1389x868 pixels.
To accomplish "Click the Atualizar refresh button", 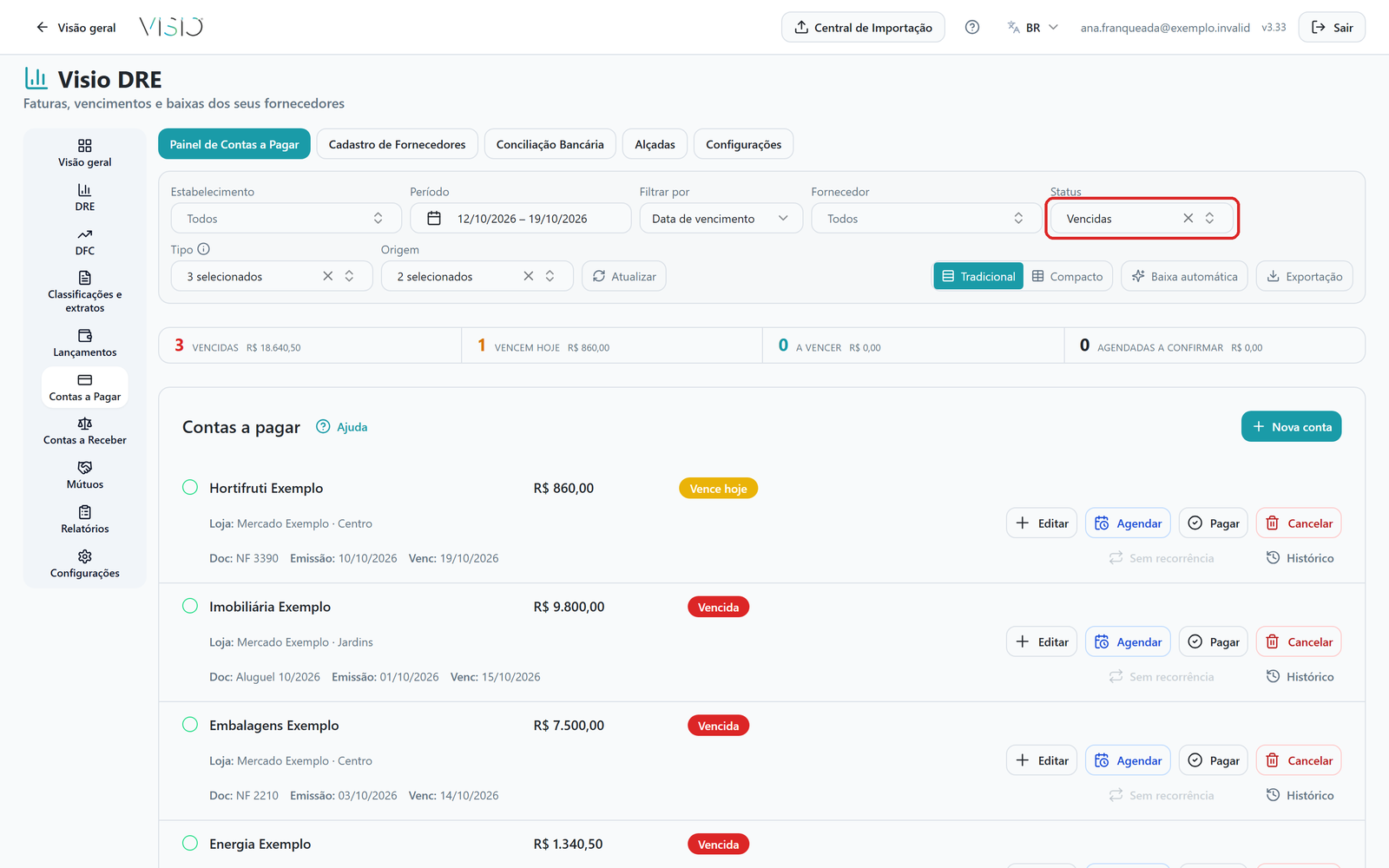I will (623, 276).
